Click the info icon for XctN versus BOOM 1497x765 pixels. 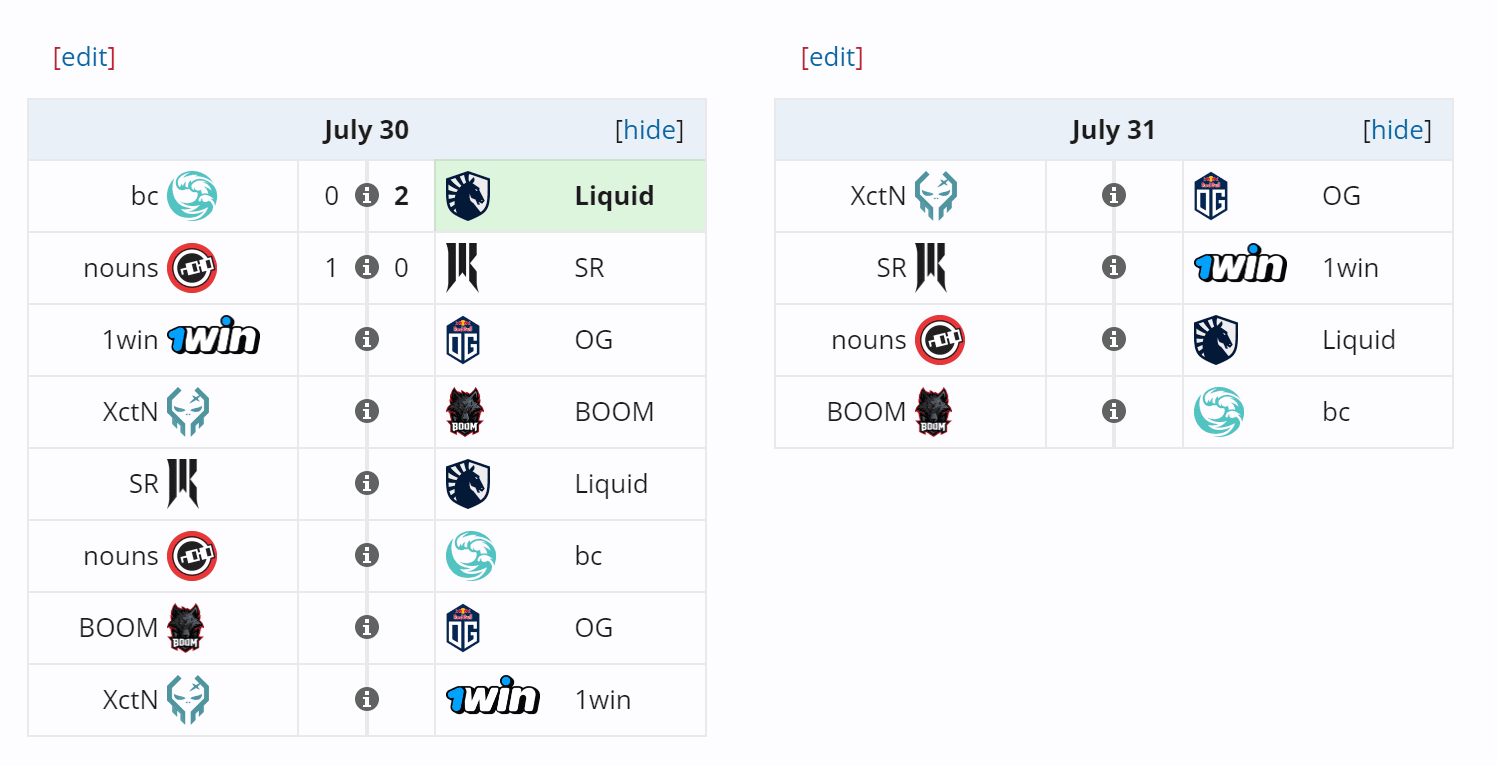click(x=367, y=412)
